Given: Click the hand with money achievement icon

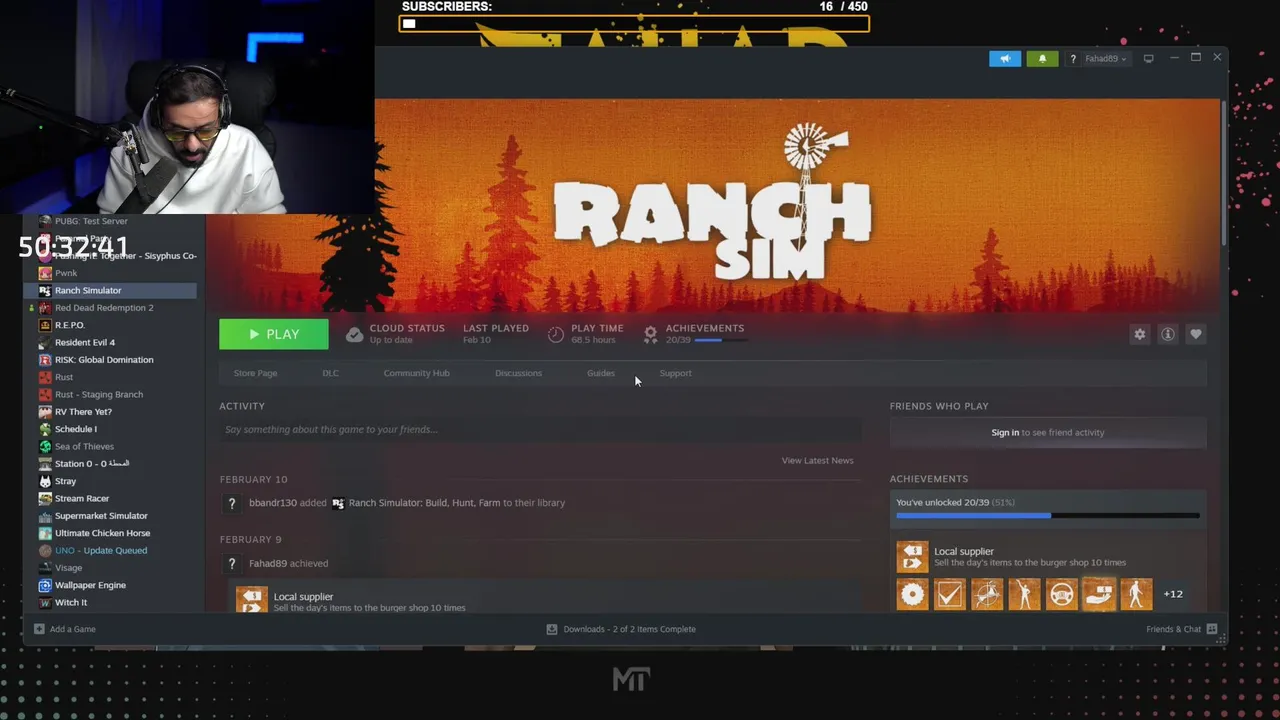Looking at the screenshot, I should point(1099,595).
